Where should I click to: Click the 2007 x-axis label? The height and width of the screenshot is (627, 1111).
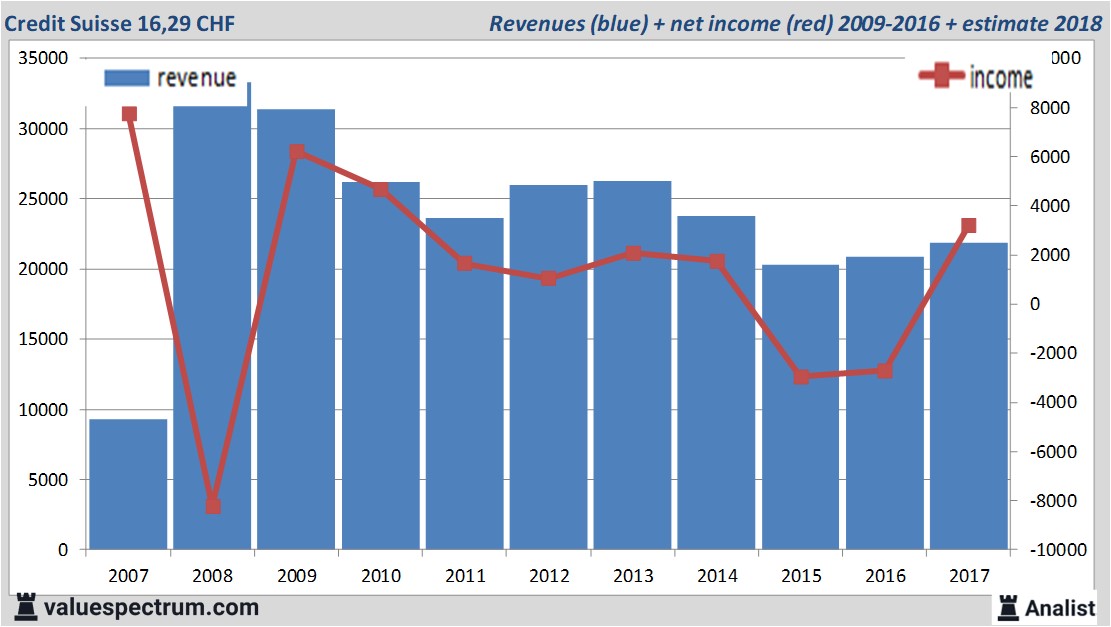[x=128, y=575]
